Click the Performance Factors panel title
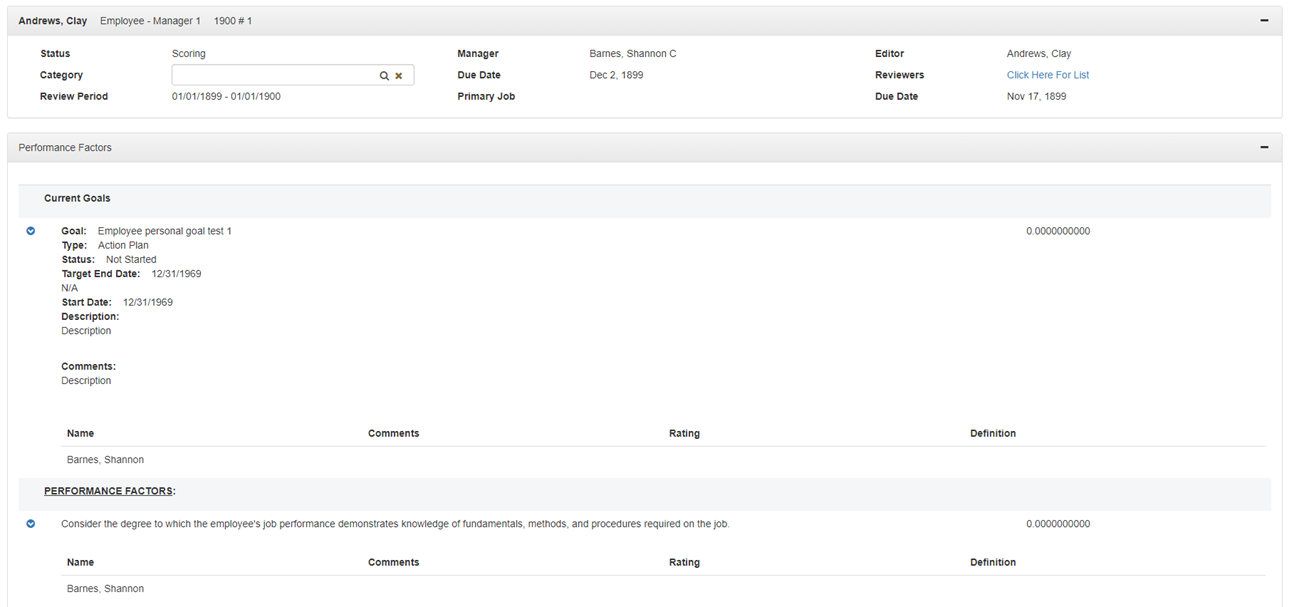The width and height of the screenshot is (1299, 607). pos(65,147)
